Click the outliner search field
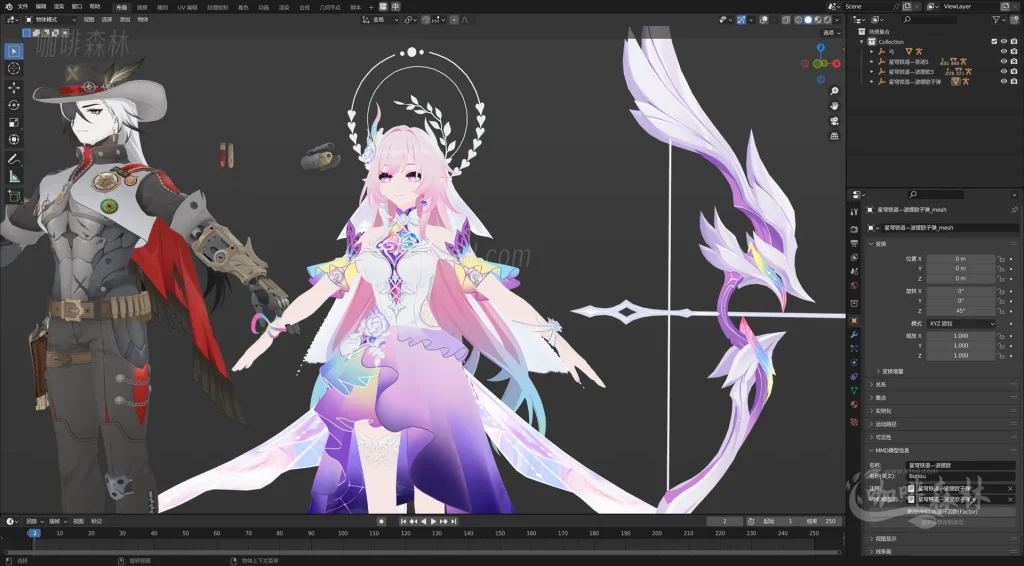 click(929, 20)
